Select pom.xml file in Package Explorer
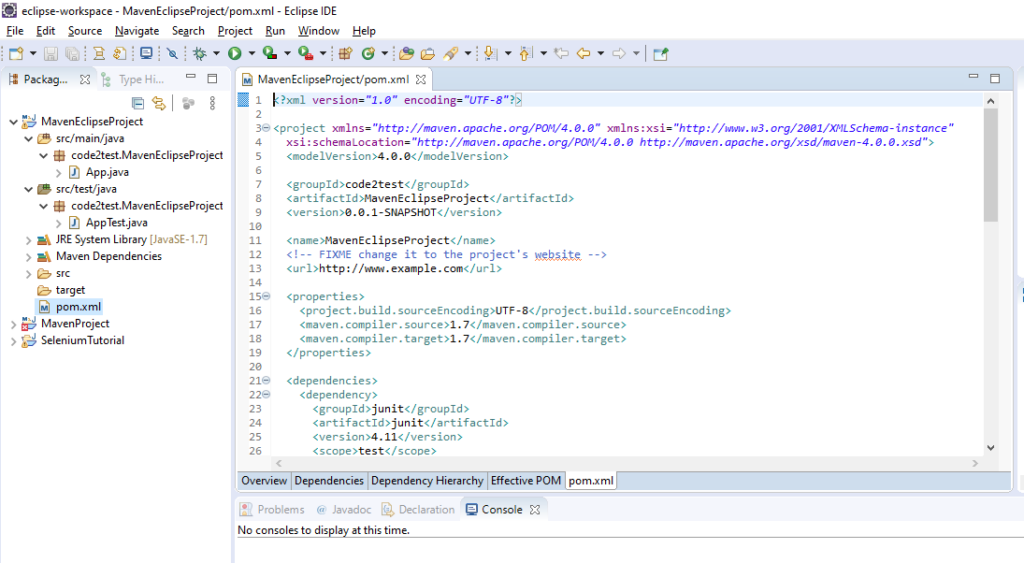Viewport: 1024px width, 563px height. 78,306
